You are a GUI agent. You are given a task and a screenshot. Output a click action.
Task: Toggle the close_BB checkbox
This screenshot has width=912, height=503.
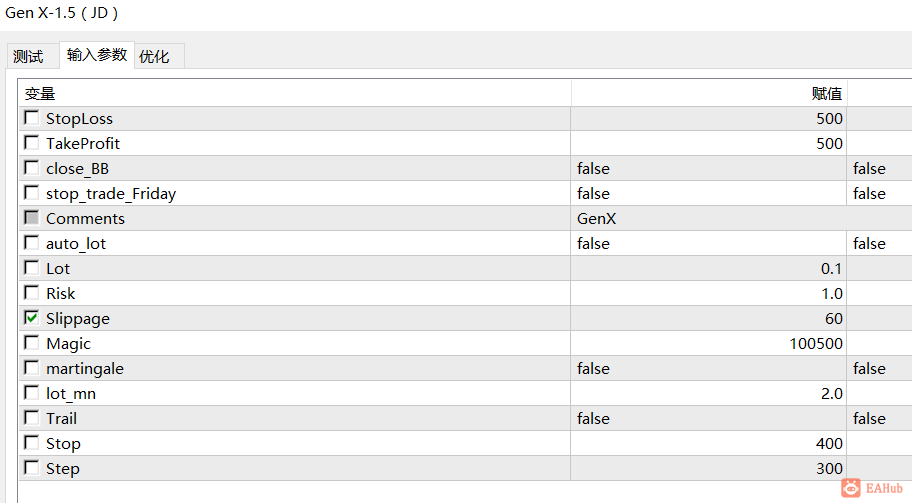[32, 168]
